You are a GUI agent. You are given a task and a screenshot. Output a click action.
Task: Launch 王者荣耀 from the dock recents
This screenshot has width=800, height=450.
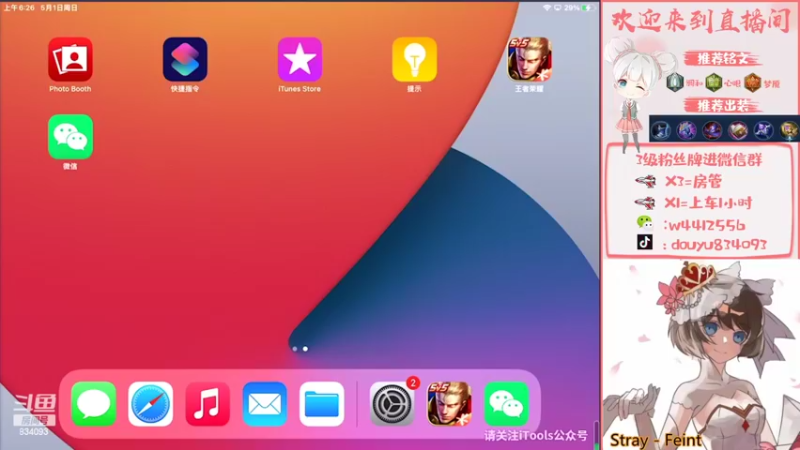coord(449,404)
